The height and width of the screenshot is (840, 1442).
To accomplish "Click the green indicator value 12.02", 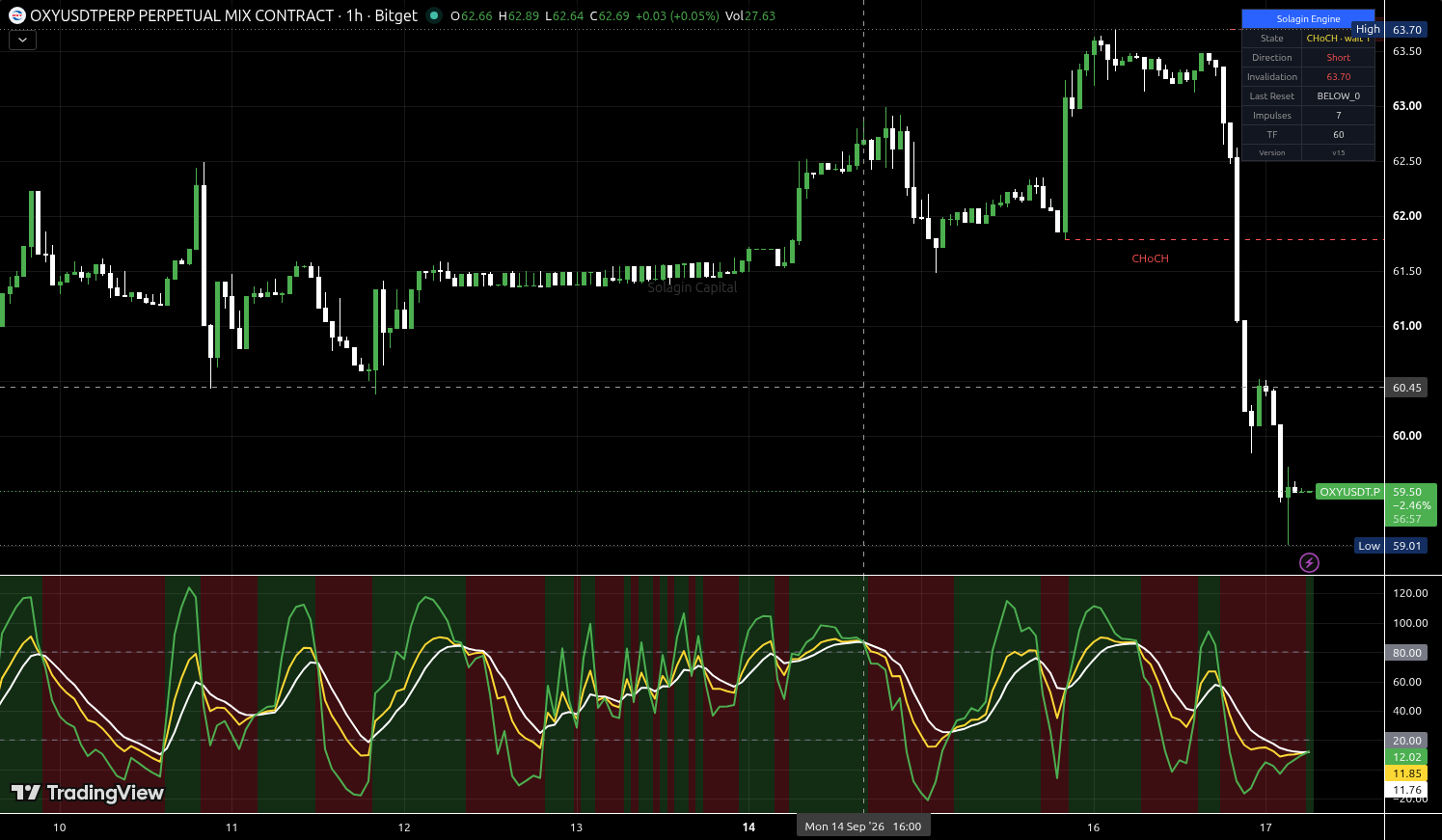I will coord(1407,757).
